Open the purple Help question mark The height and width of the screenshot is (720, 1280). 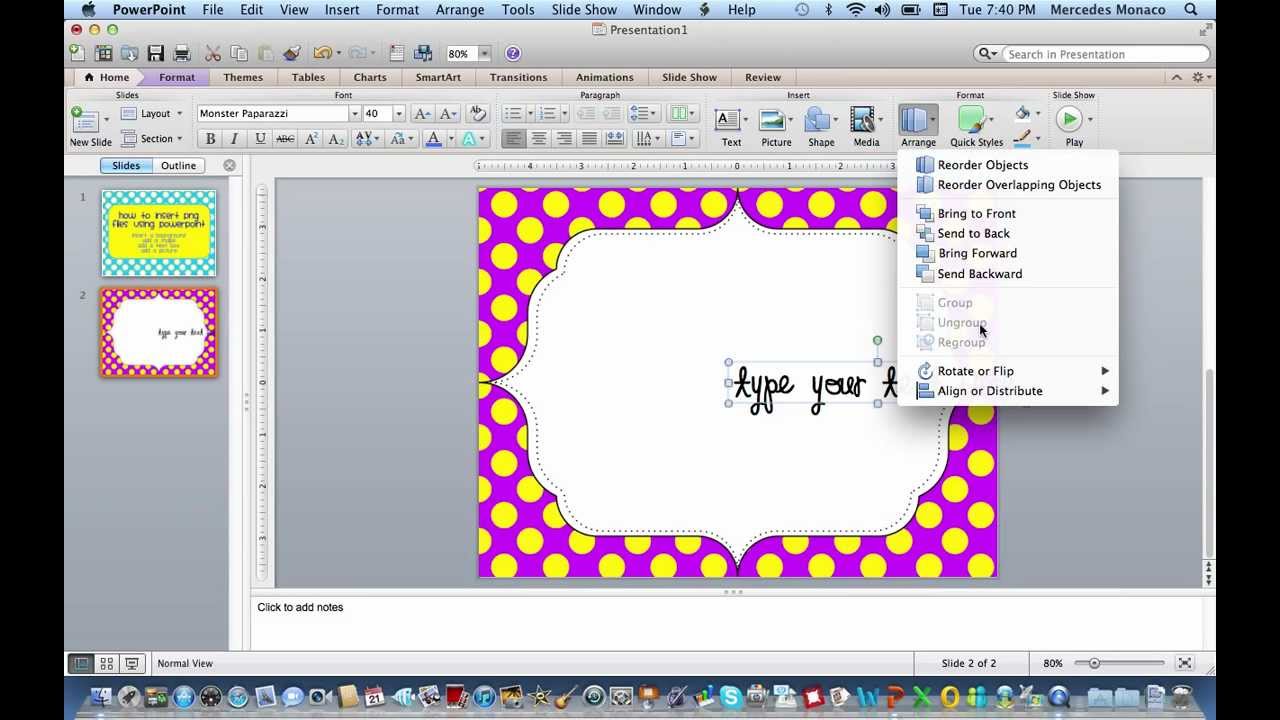(x=512, y=53)
